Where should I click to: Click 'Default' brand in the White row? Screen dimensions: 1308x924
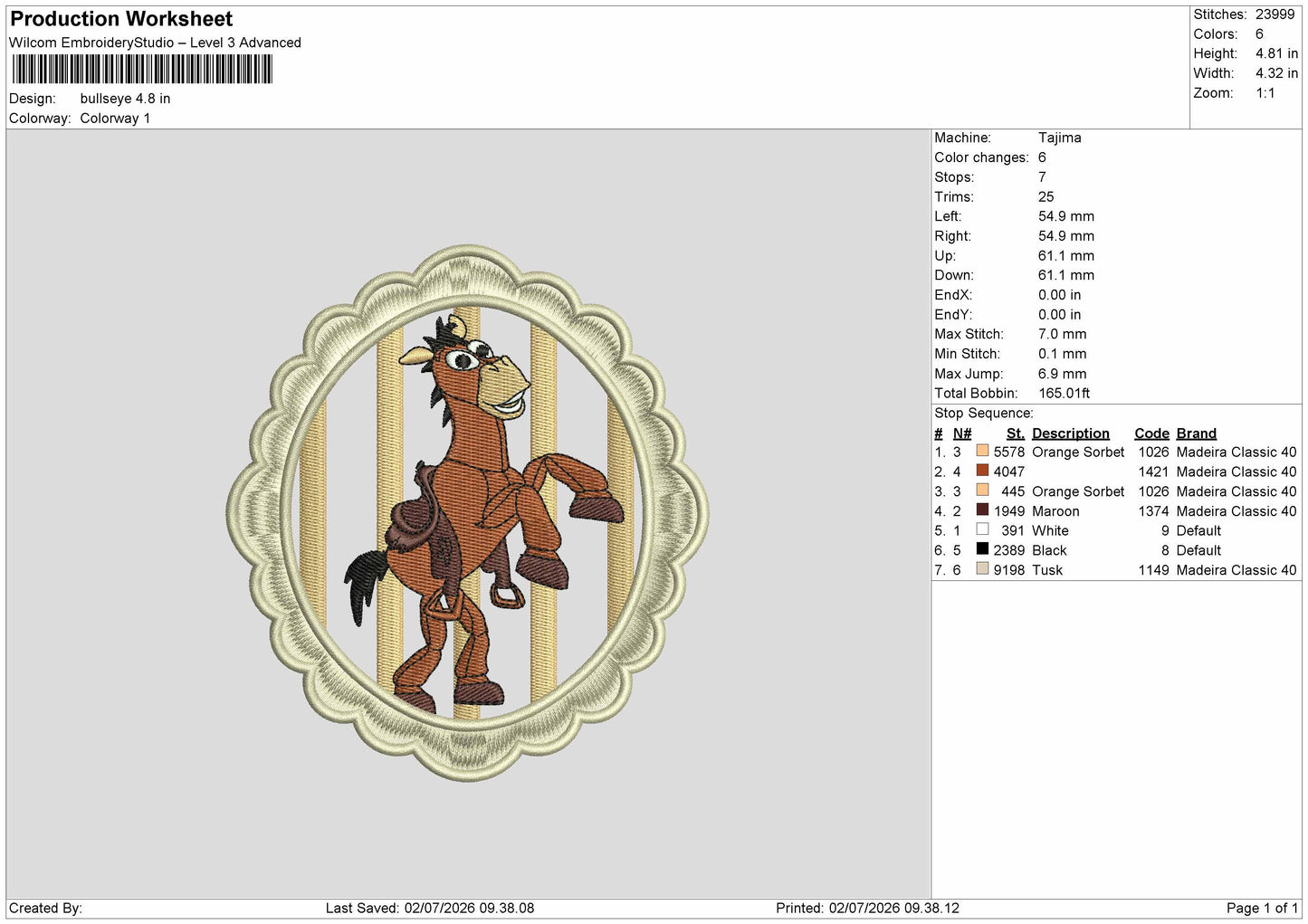coord(1198,530)
